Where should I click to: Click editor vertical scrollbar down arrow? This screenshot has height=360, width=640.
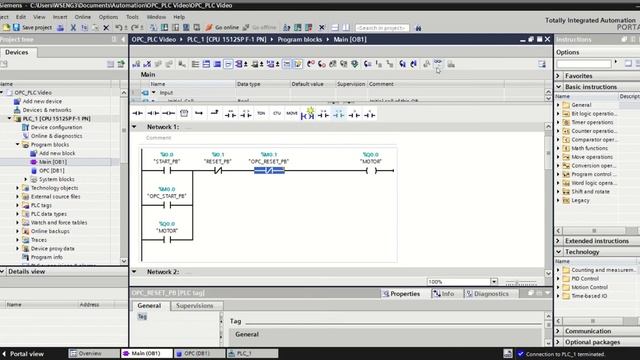point(549,273)
